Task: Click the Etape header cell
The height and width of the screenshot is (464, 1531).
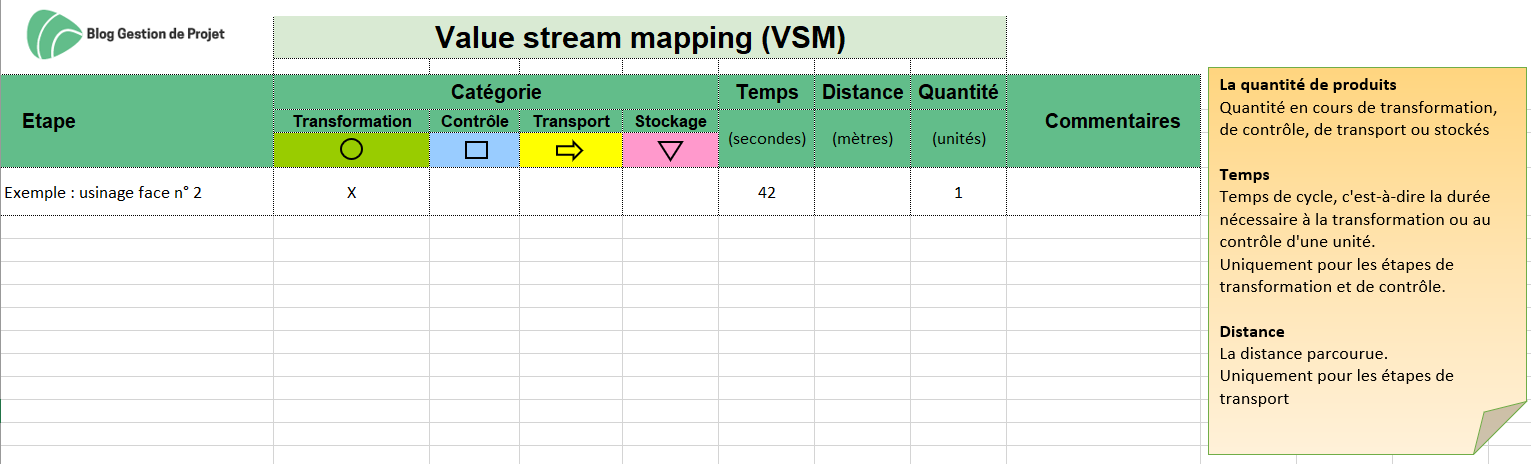Action: coord(137,121)
